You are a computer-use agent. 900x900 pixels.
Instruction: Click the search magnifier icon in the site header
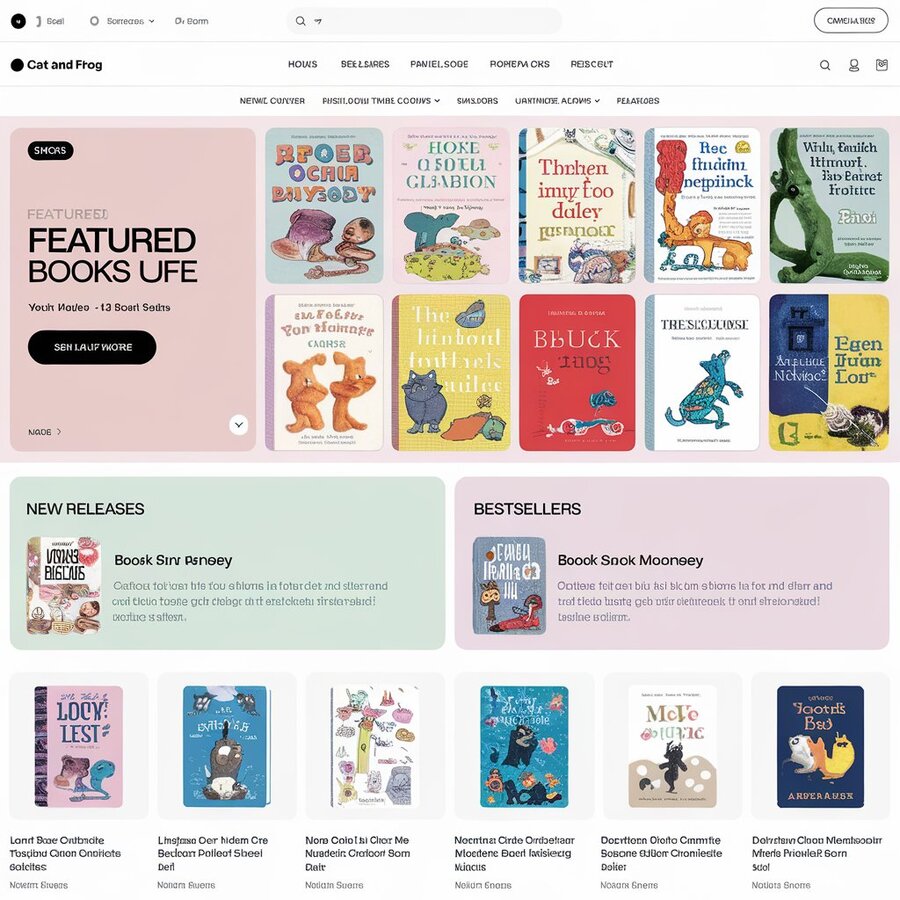pyautogui.click(x=825, y=65)
